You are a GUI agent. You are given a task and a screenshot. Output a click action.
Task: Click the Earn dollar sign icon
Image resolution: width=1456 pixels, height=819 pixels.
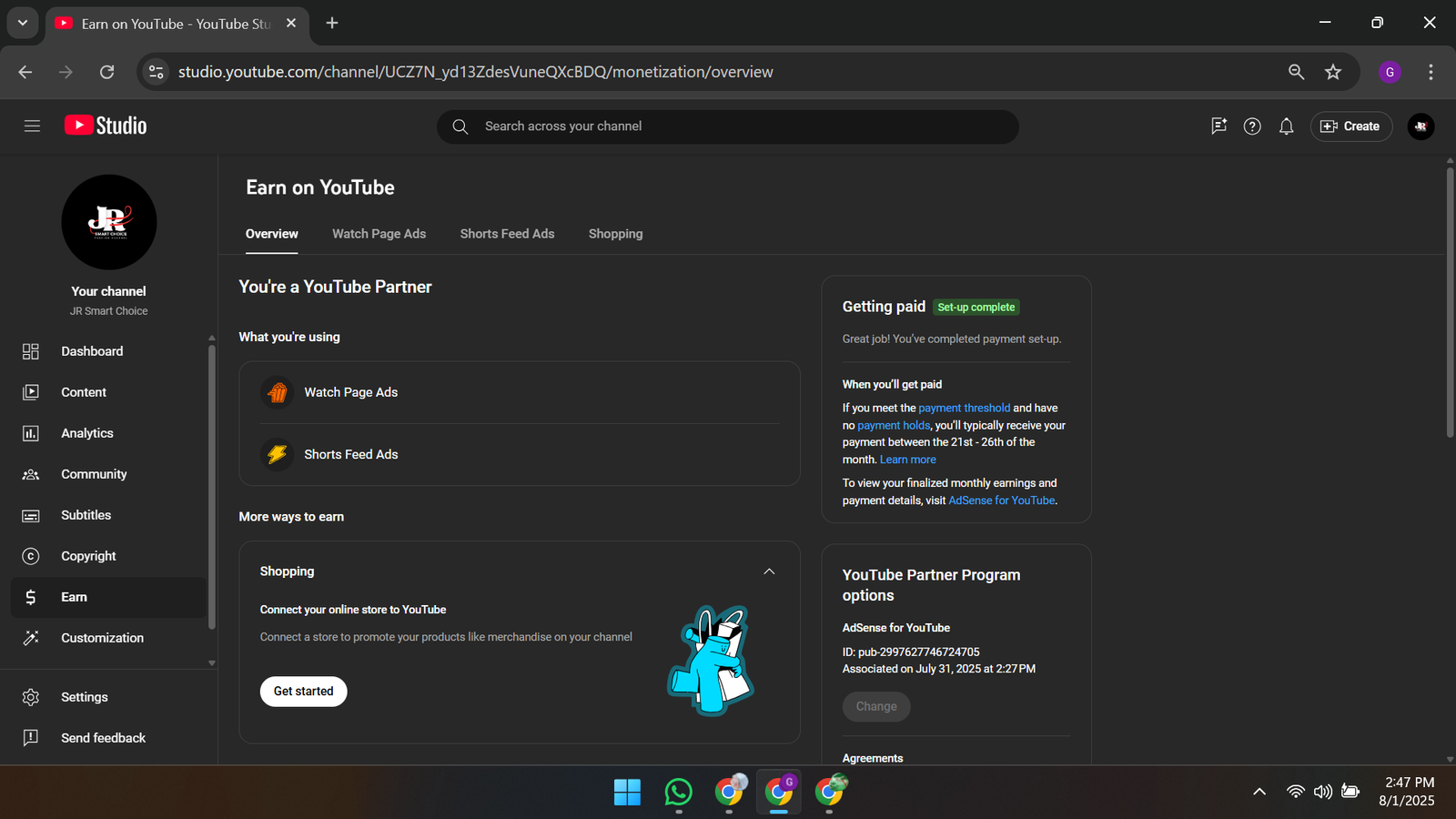tap(31, 597)
